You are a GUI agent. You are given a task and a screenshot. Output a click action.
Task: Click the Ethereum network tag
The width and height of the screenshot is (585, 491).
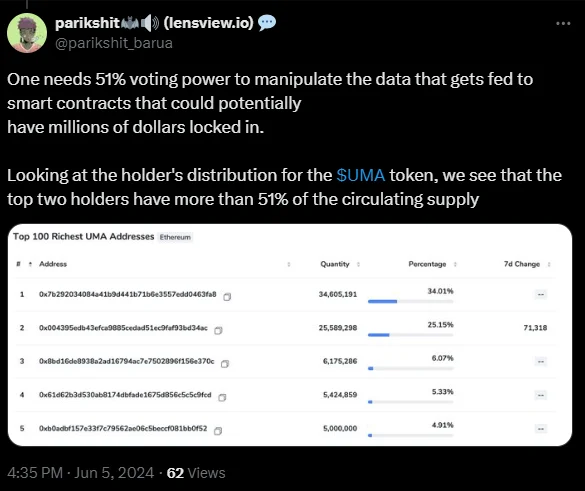pyautogui.click(x=175, y=237)
